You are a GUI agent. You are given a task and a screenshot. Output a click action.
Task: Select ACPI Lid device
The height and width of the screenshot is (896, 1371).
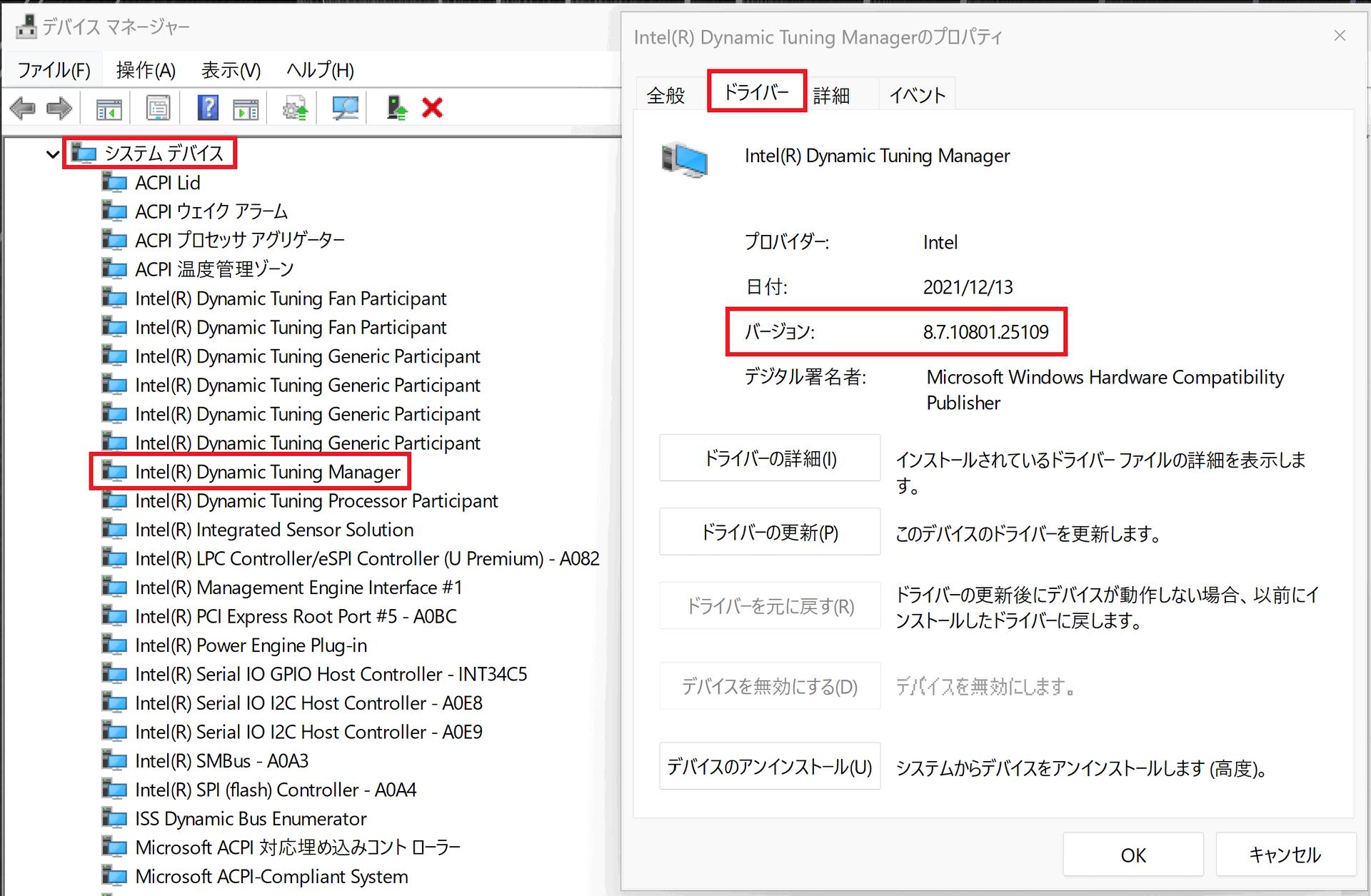pos(167,183)
